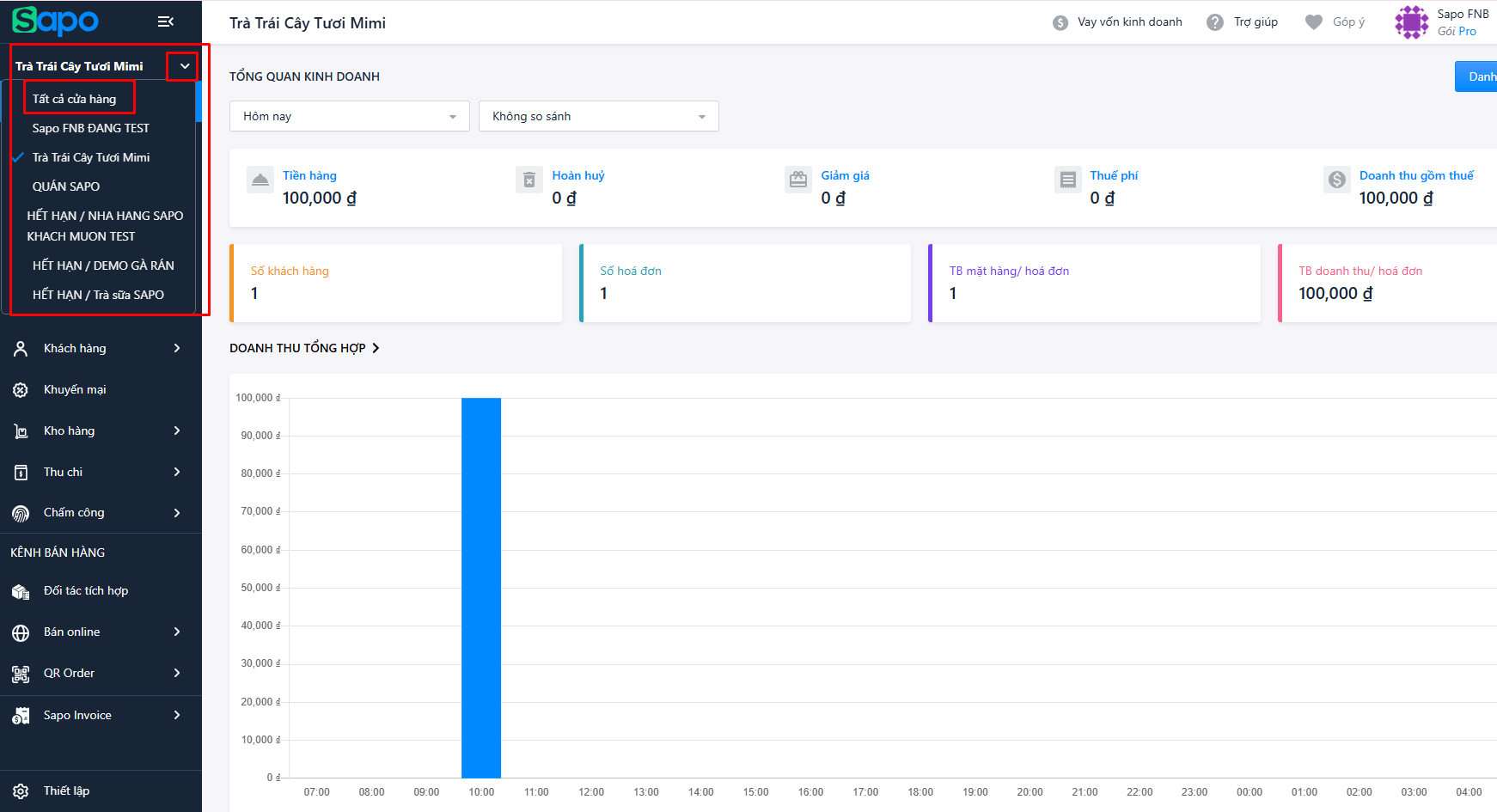Choose Tất cả cửa hàng from store list
This screenshot has width=1497, height=812.
75,99
